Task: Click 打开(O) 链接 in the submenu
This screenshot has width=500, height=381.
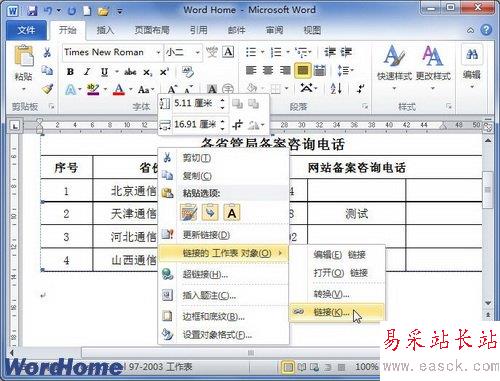Action: tap(337, 273)
